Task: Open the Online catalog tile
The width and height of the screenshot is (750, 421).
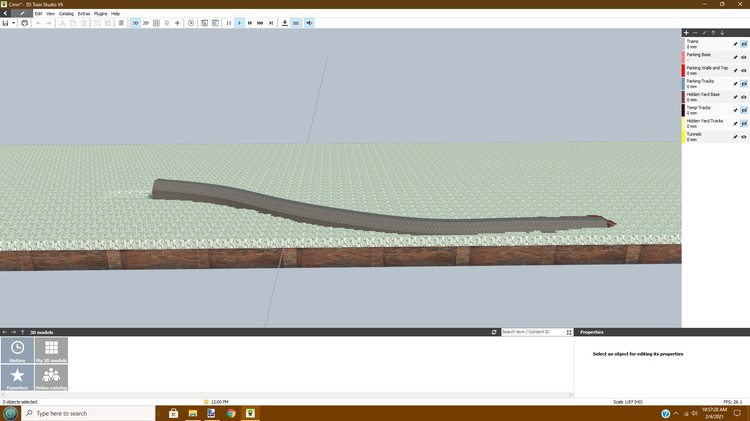Action: [x=51, y=377]
